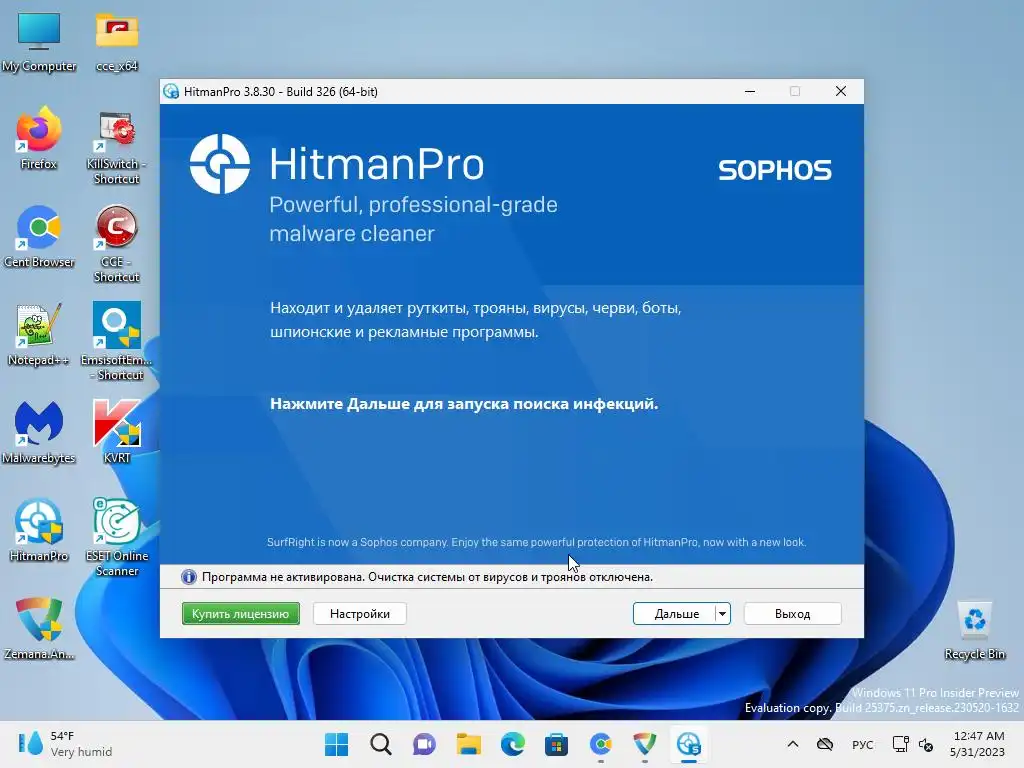Close the HitmanPro window

(841, 91)
